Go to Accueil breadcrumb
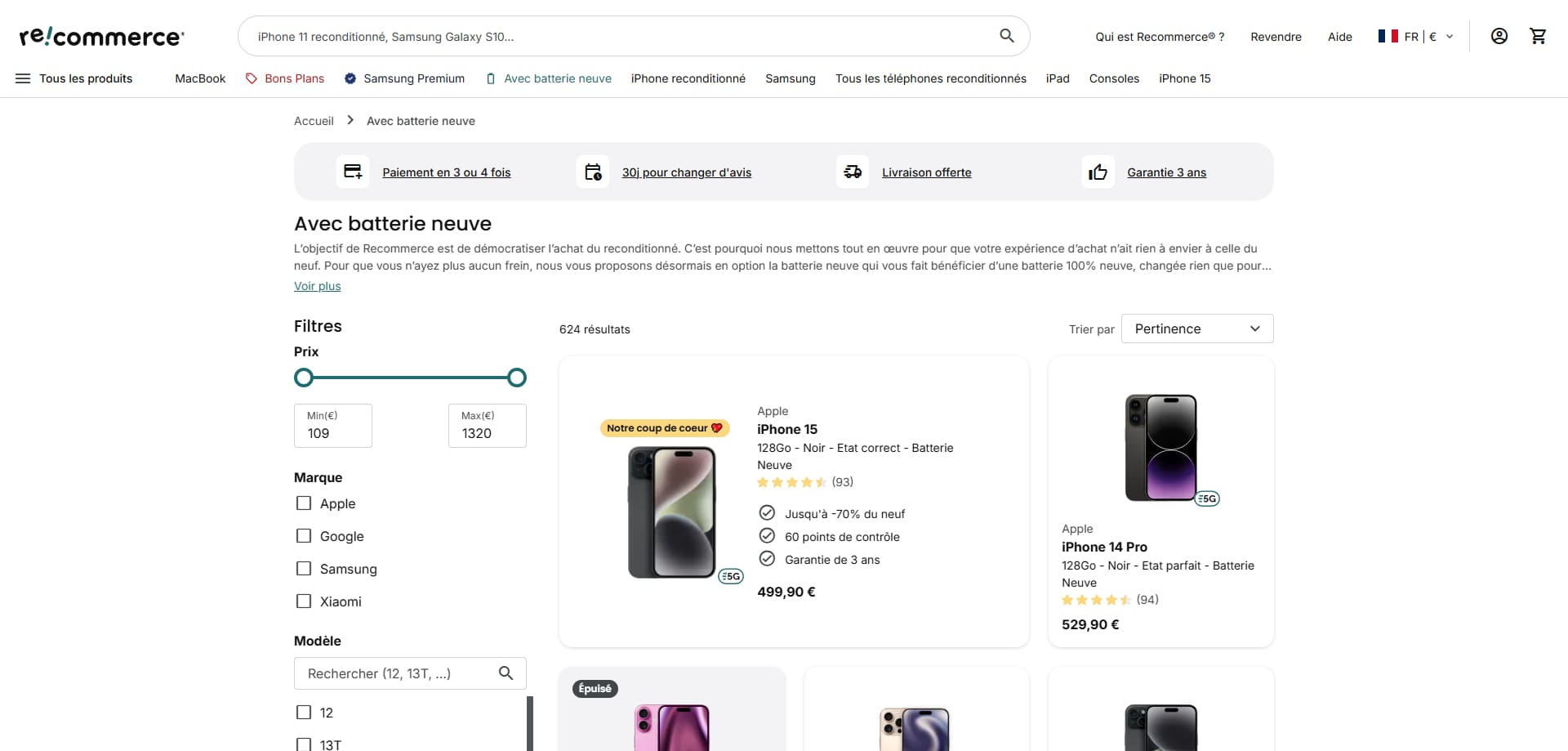This screenshot has width=1568, height=751. [314, 121]
